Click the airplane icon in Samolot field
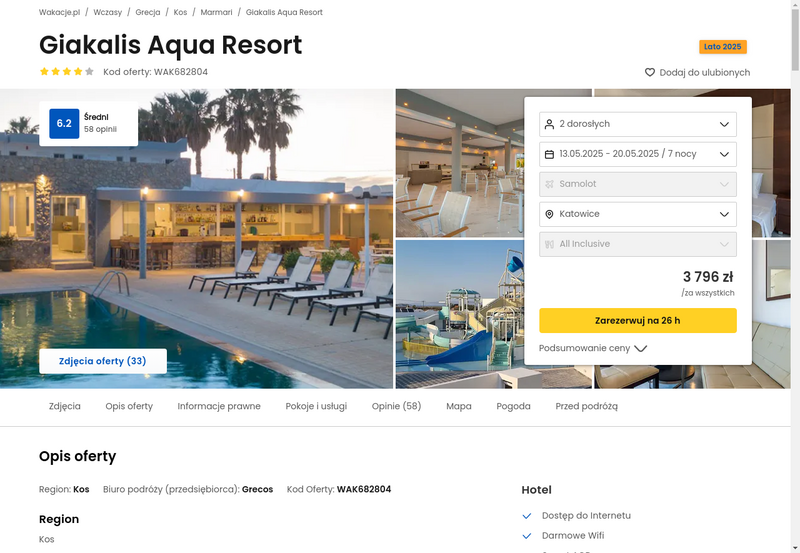 click(x=549, y=184)
